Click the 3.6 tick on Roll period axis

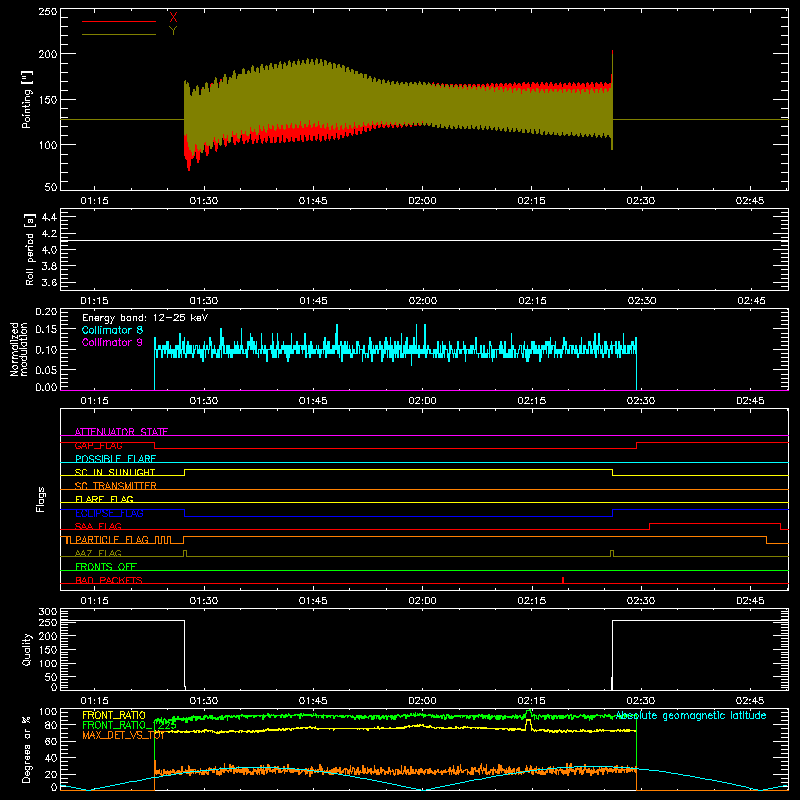tap(48, 283)
